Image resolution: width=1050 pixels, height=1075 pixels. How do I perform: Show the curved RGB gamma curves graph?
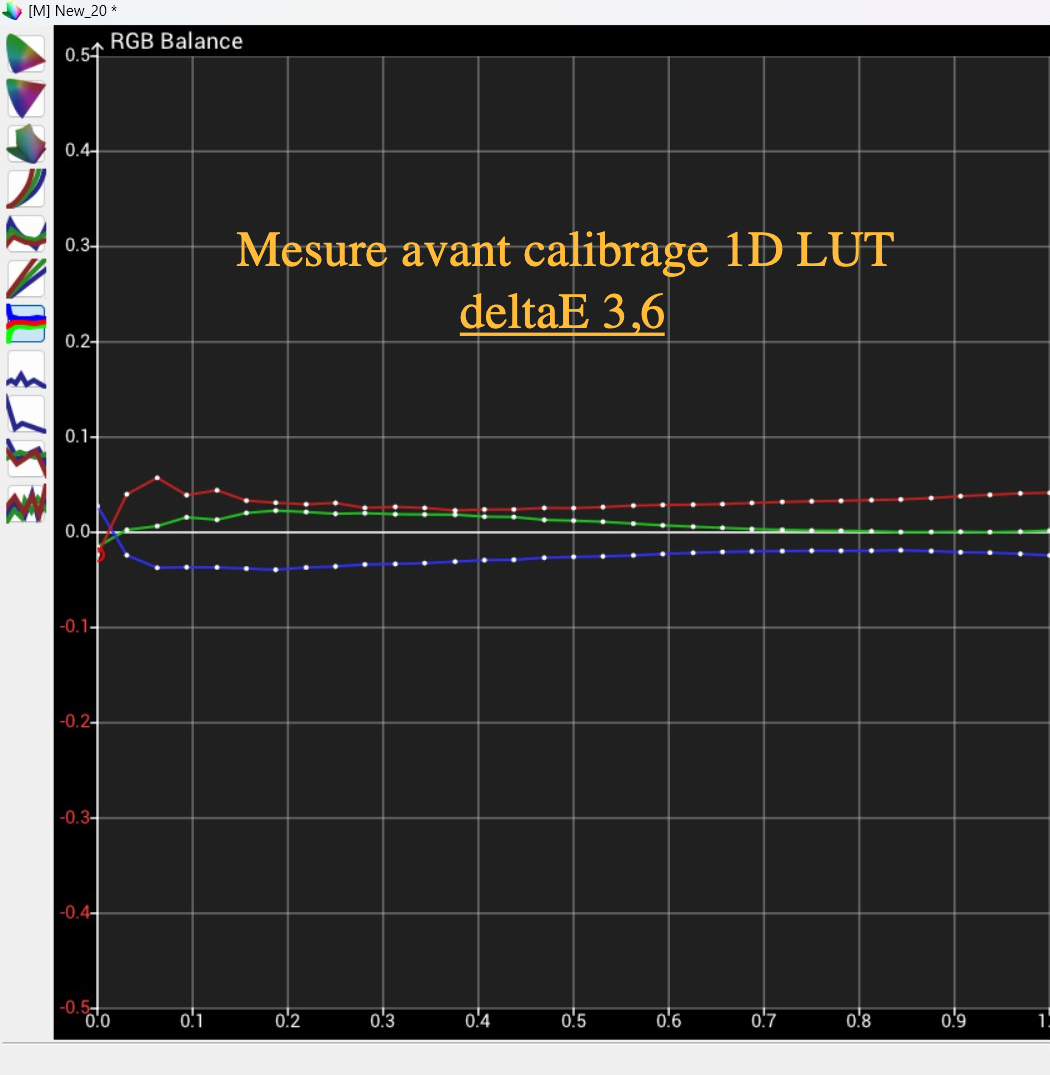coord(26,188)
